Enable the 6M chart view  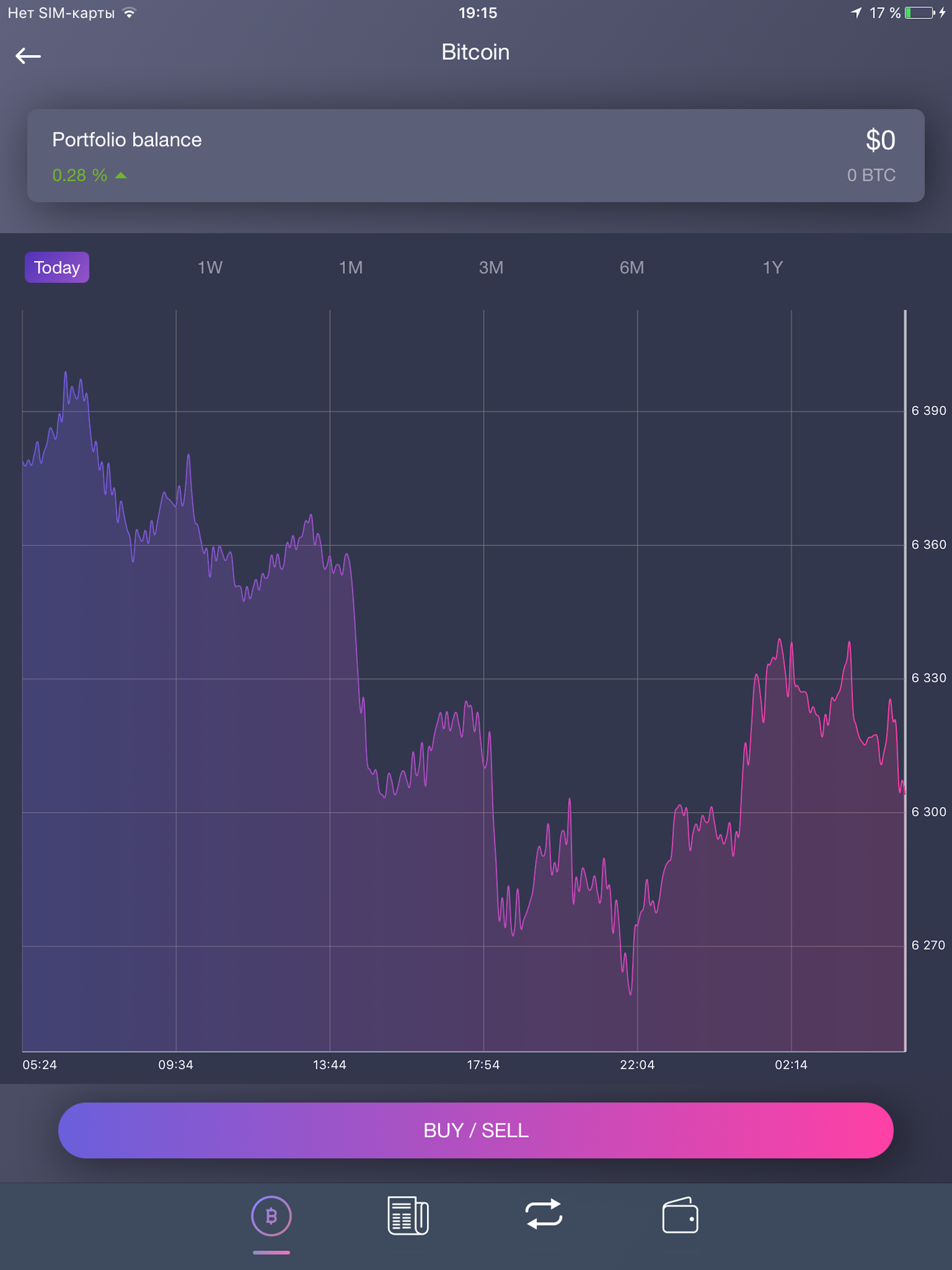tap(632, 267)
